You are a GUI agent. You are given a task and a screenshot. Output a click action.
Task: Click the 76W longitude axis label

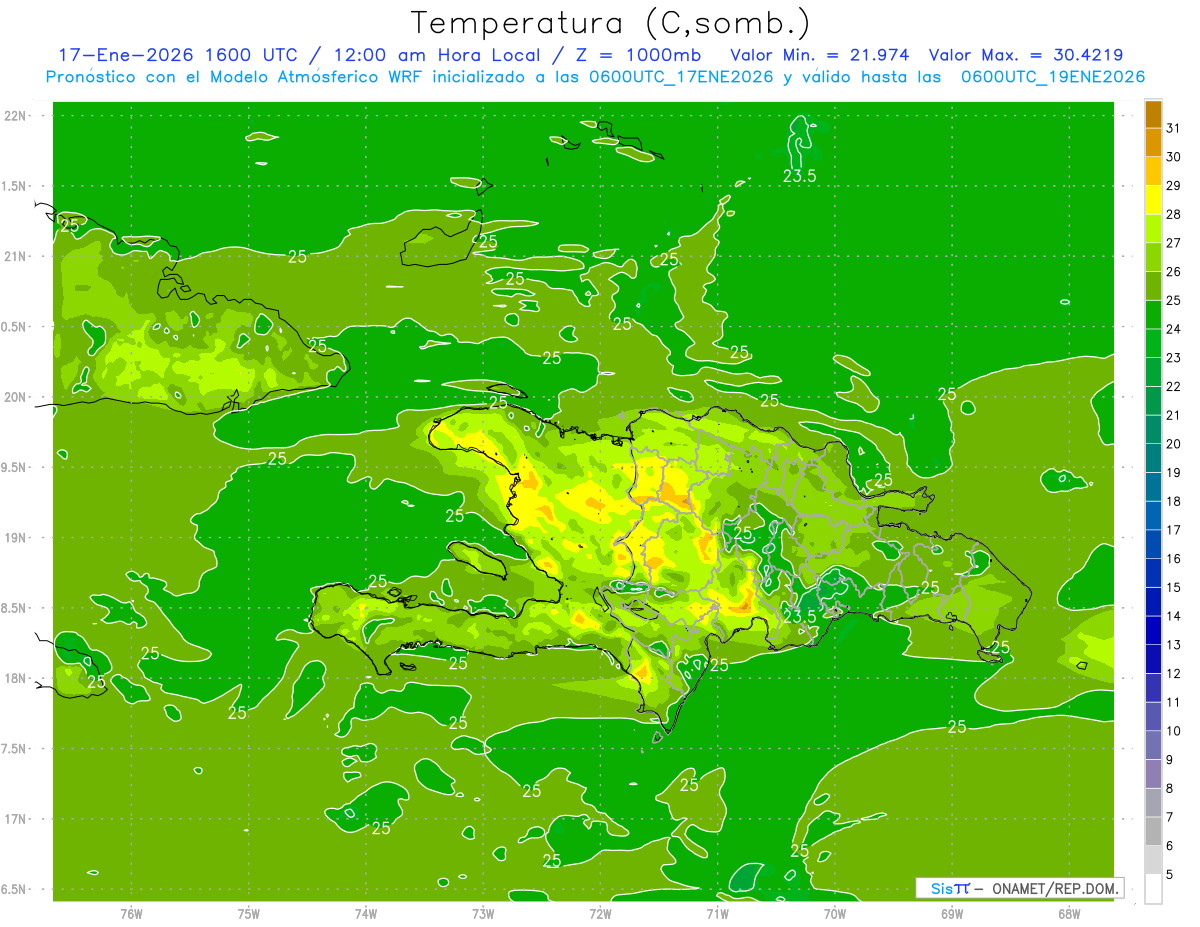(x=132, y=914)
